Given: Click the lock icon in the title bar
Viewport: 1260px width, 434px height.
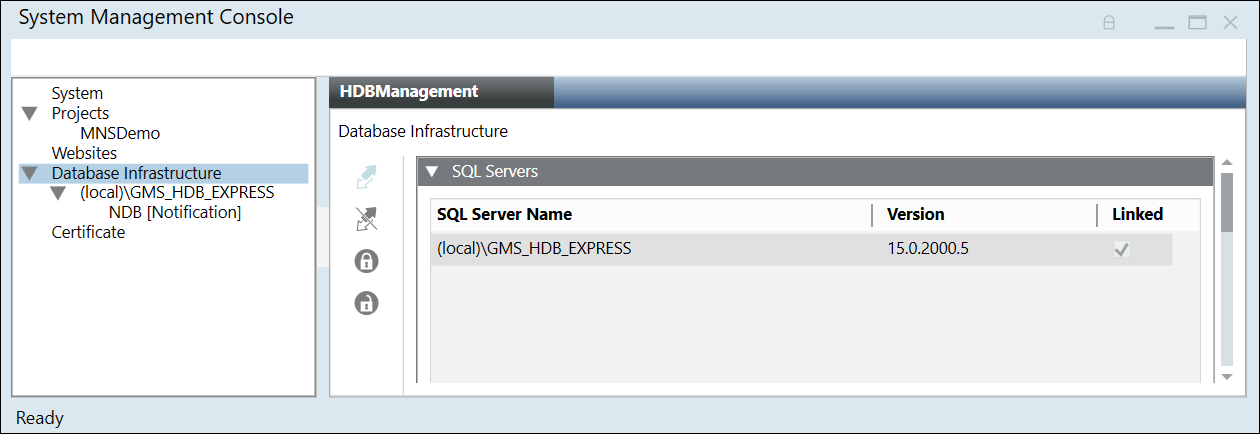Looking at the screenshot, I should pyautogui.click(x=1109, y=22).
